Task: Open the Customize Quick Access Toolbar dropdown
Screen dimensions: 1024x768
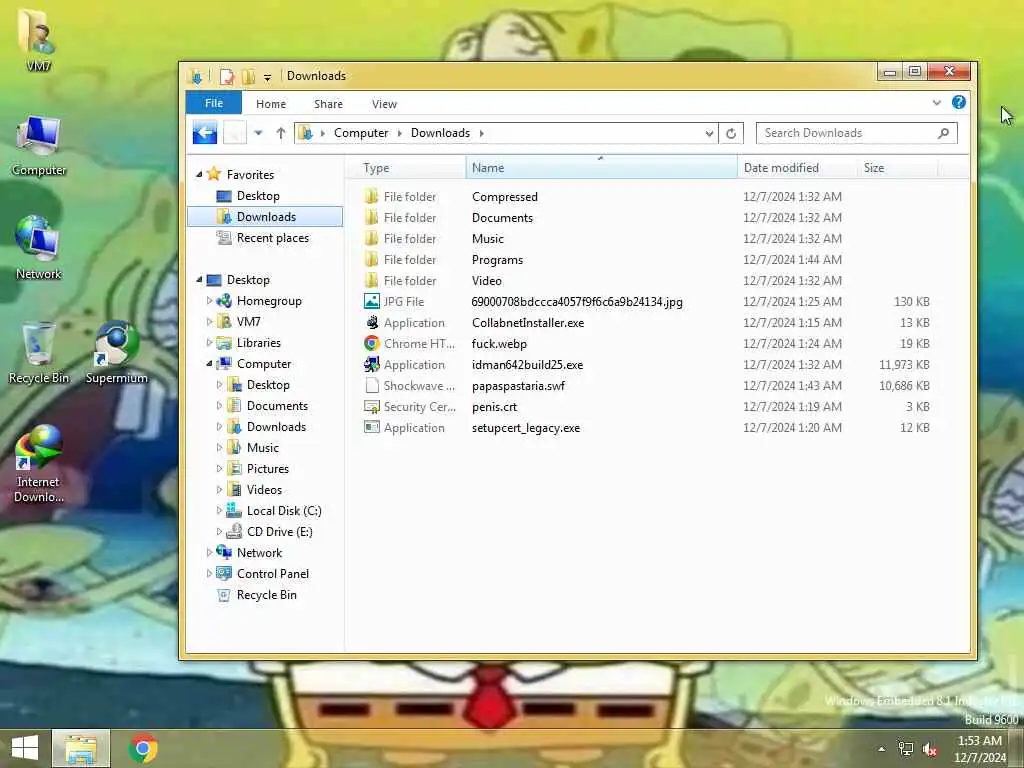Action: tap(267, 78)
